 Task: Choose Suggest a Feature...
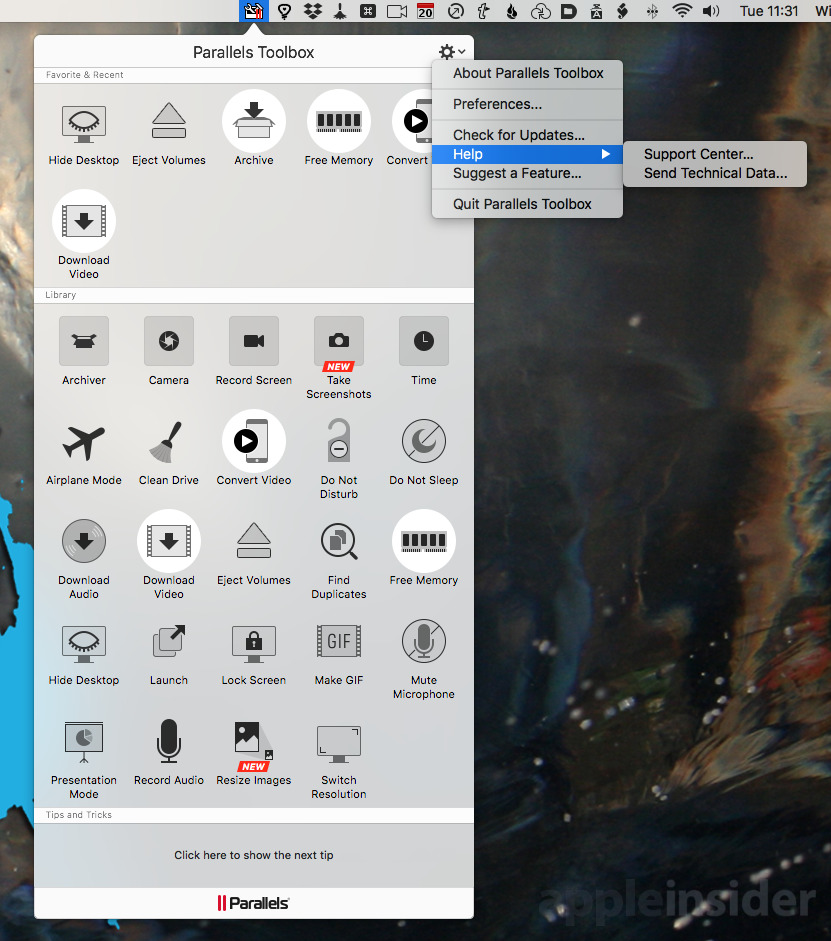pos(527,173)
